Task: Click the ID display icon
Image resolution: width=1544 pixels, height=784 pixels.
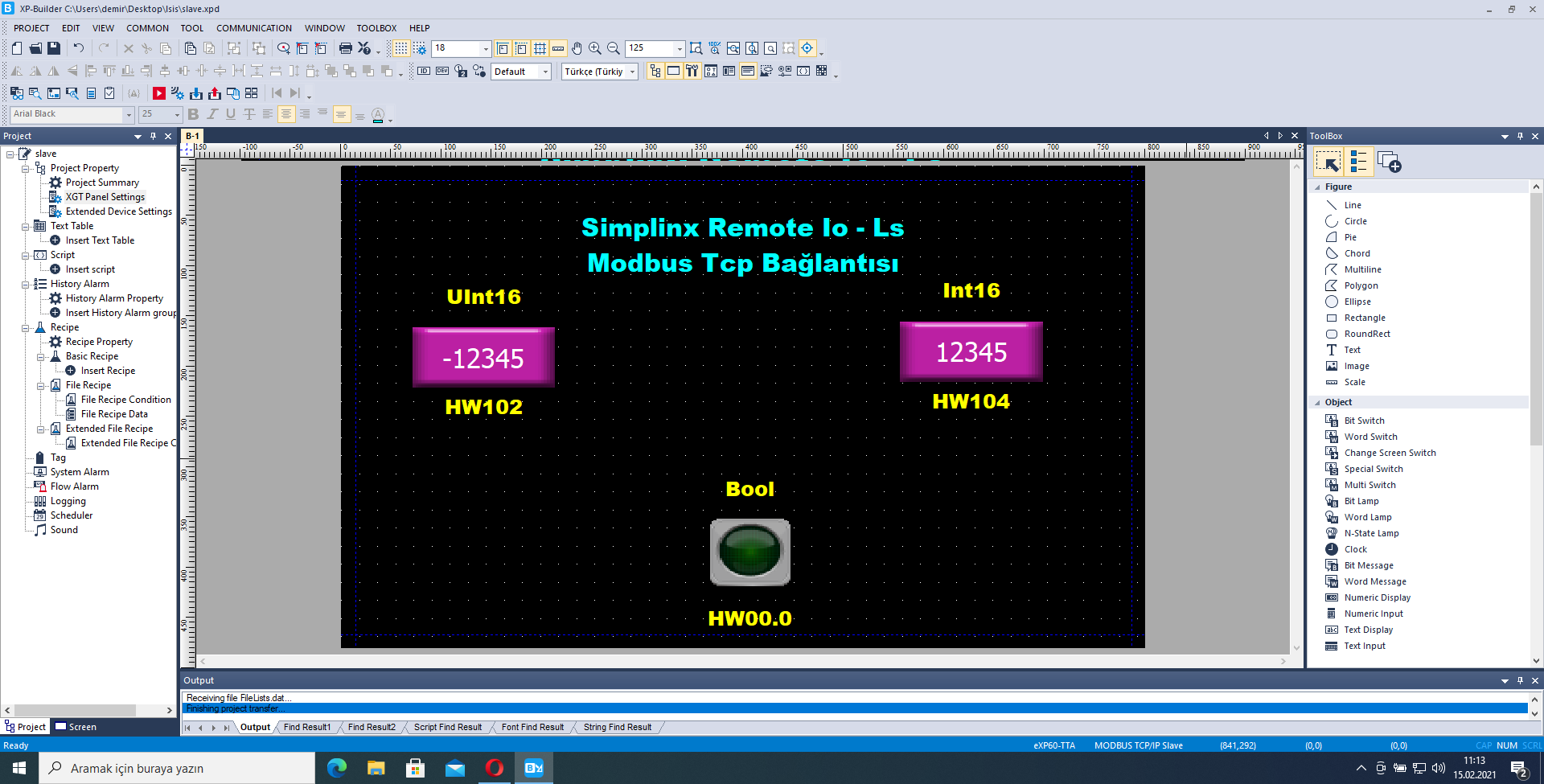Action: [x=424, y=71]
